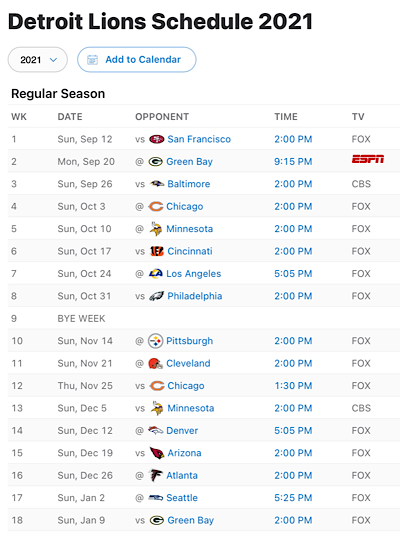Viewport: 400px width, 535px height.
Task: Click the Add to Calendar button
Action: coord(137,60)
